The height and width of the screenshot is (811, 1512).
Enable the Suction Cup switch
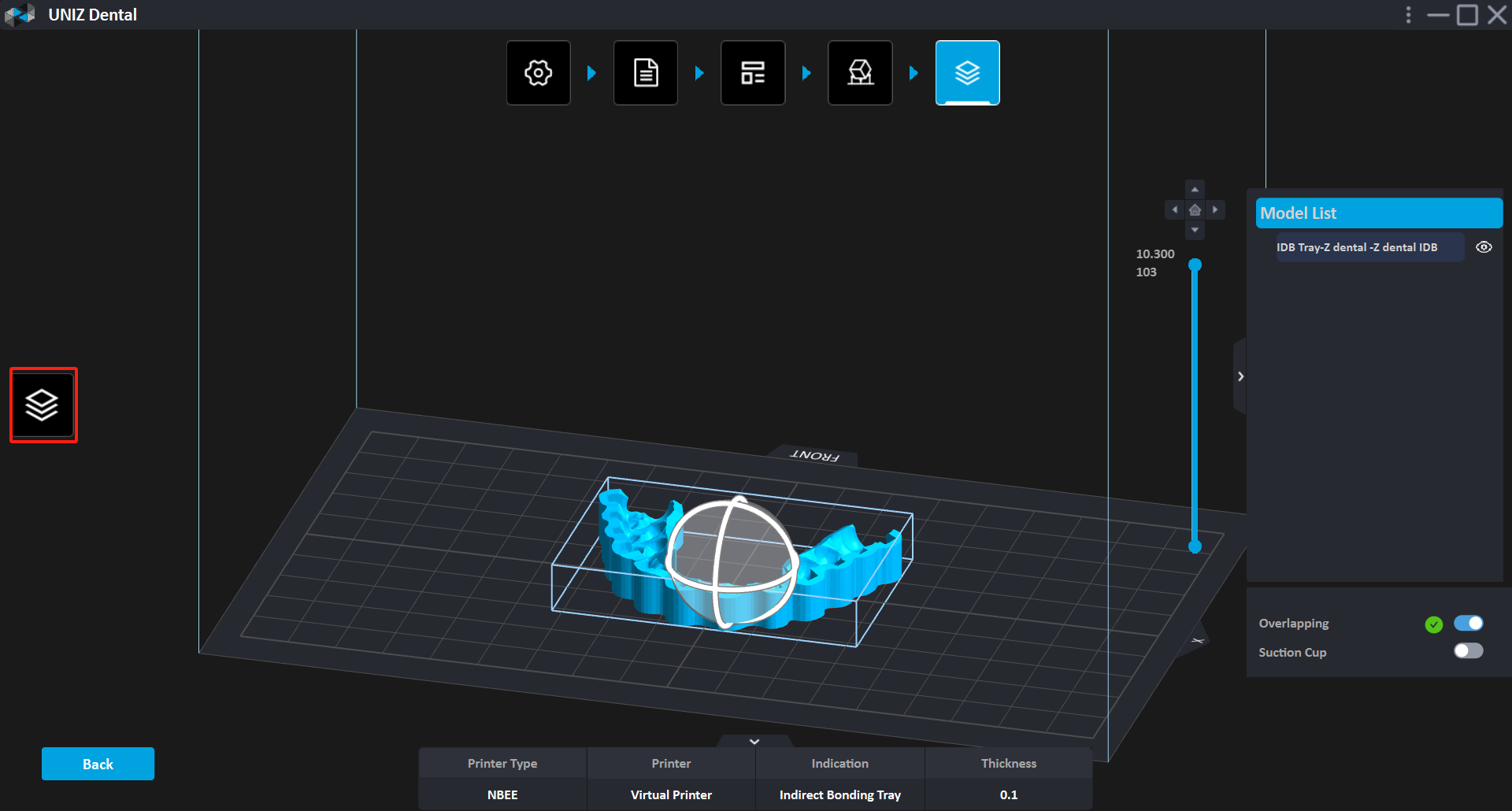pos(1468,651)
